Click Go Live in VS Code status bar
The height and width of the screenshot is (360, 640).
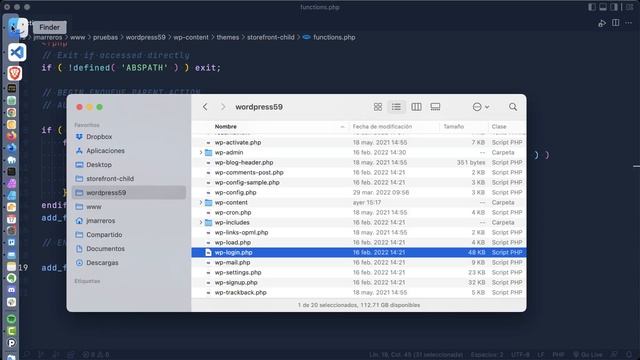[x=588, y=355]
